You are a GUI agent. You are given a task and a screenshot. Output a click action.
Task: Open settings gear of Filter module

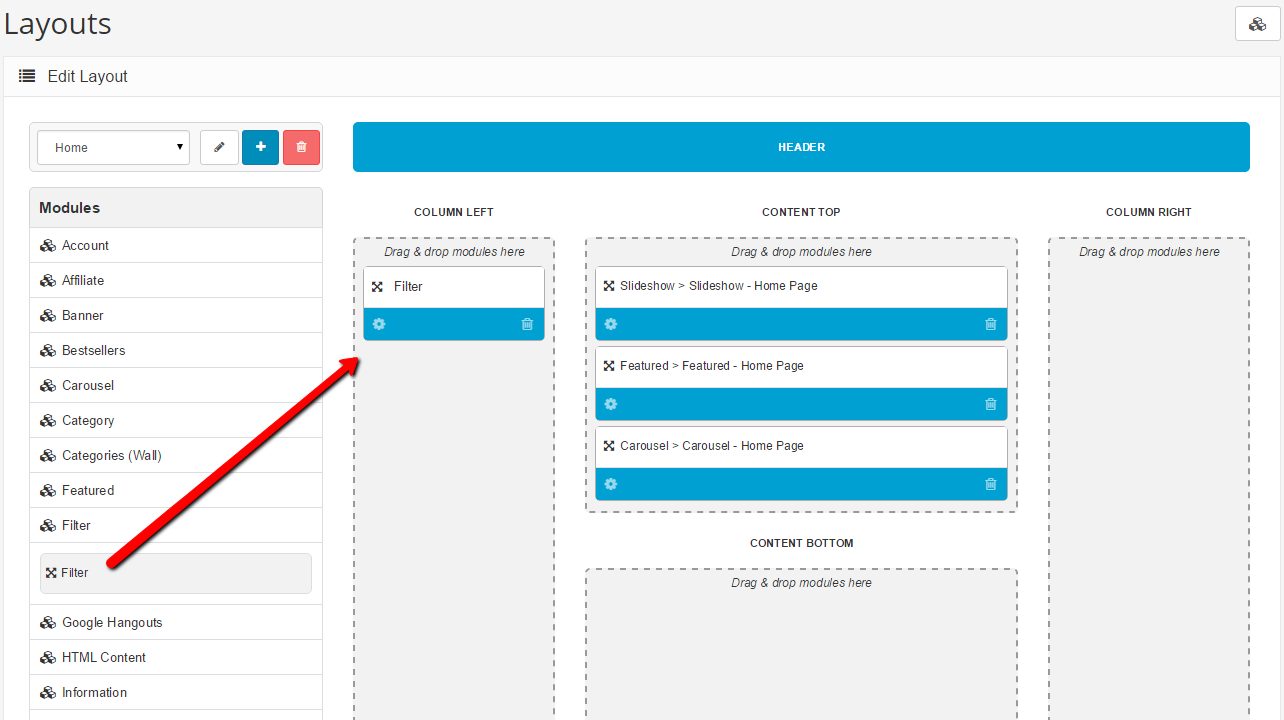click(x=379, y=324)
